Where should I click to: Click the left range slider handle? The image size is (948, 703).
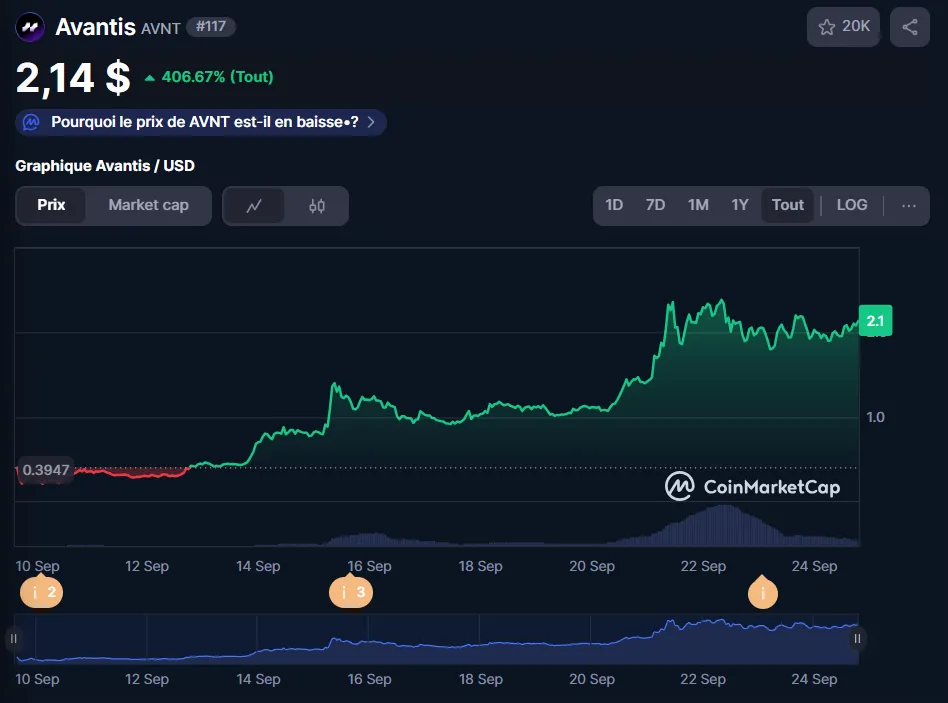14,638
